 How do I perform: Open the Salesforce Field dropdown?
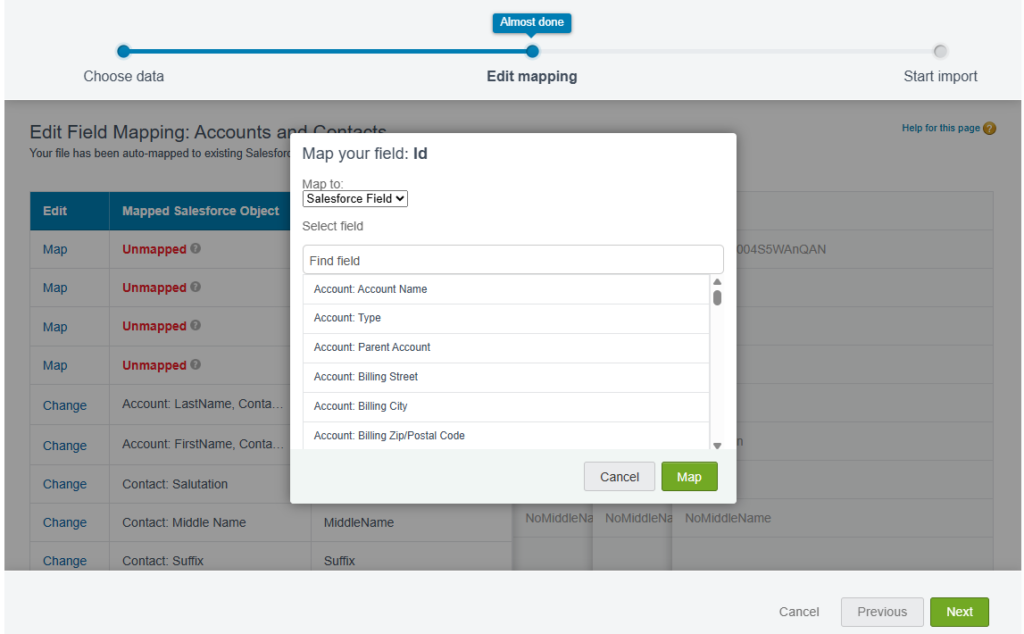click(355, 198)
